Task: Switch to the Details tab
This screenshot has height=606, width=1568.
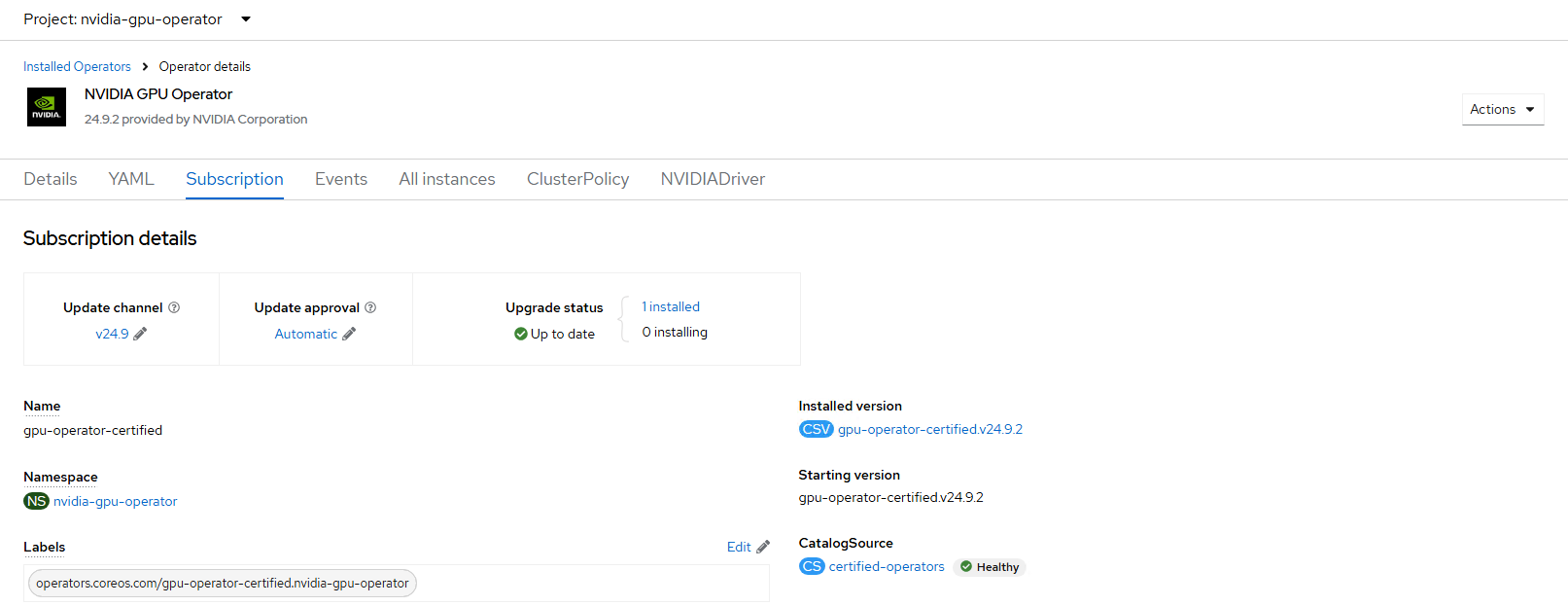Action: click(x=51, y=179)
